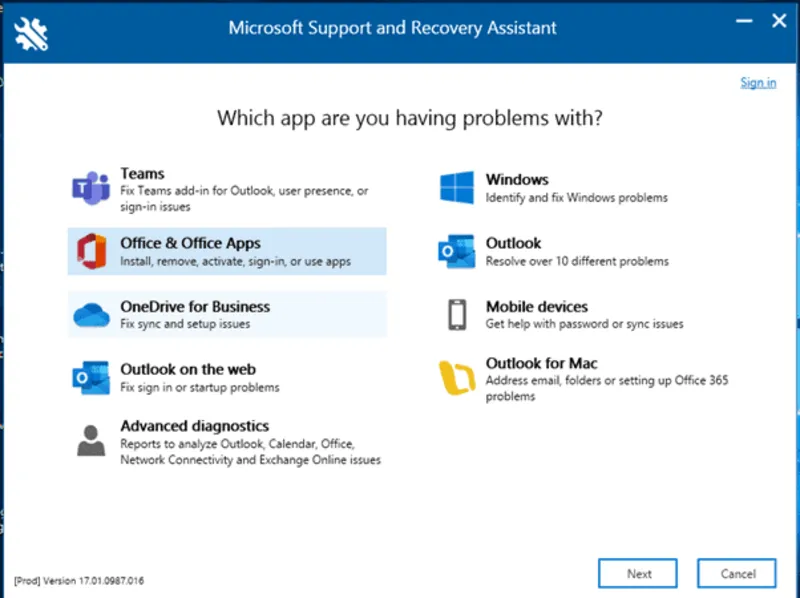Screen dimensions: 800x598
Task: Click the Windows logo icon
Action: pyautogui.click(x=456, y=188)
